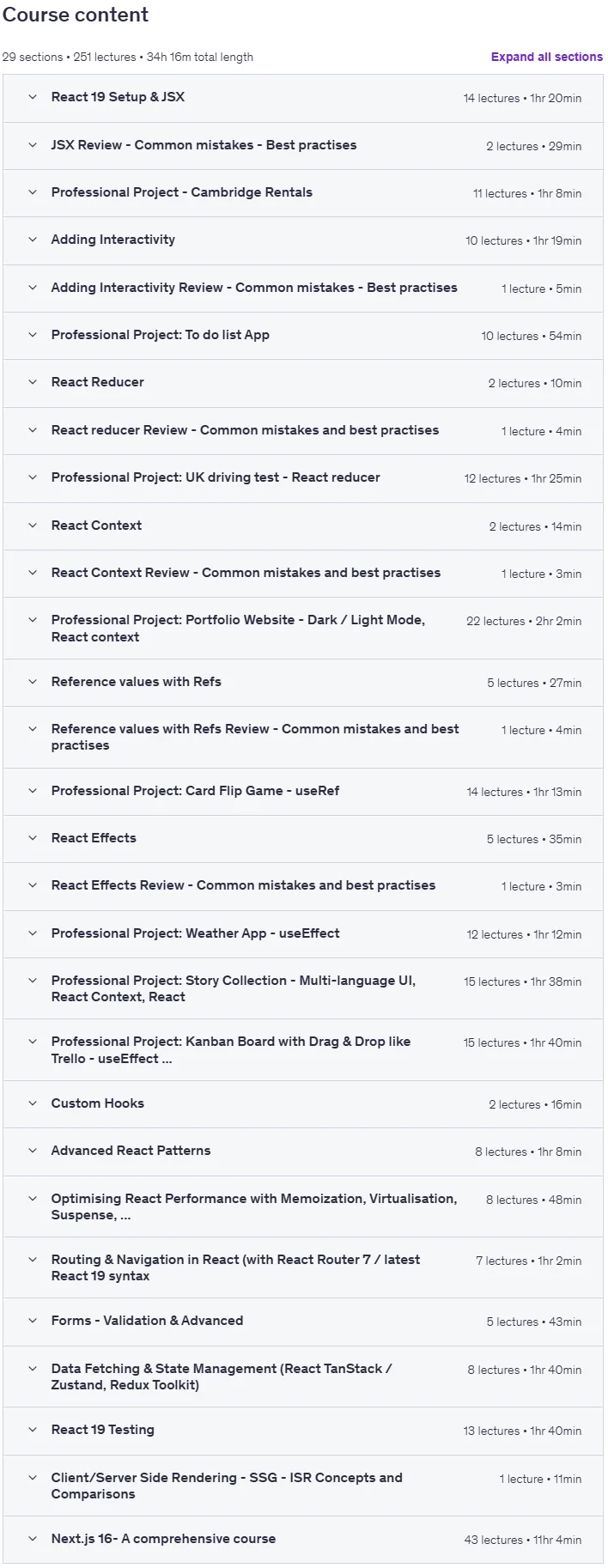Screen dimensions: 608x1568
Task: Select Professional Project: To do list App
Action: [303, 336]
